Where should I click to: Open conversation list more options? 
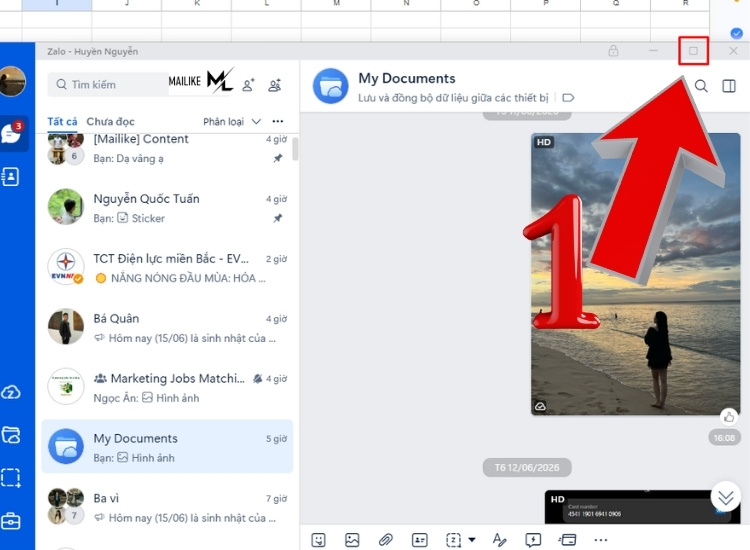[278, 121]
